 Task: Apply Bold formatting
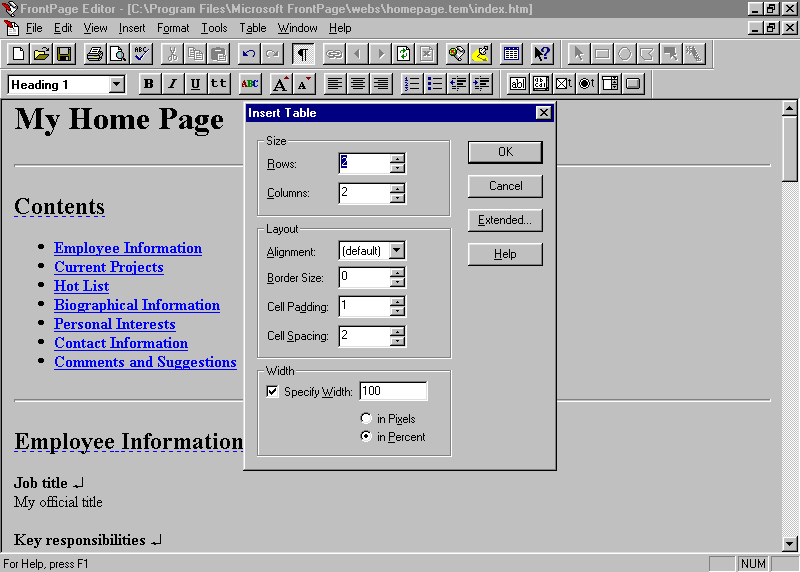click(x=148, y=84)
